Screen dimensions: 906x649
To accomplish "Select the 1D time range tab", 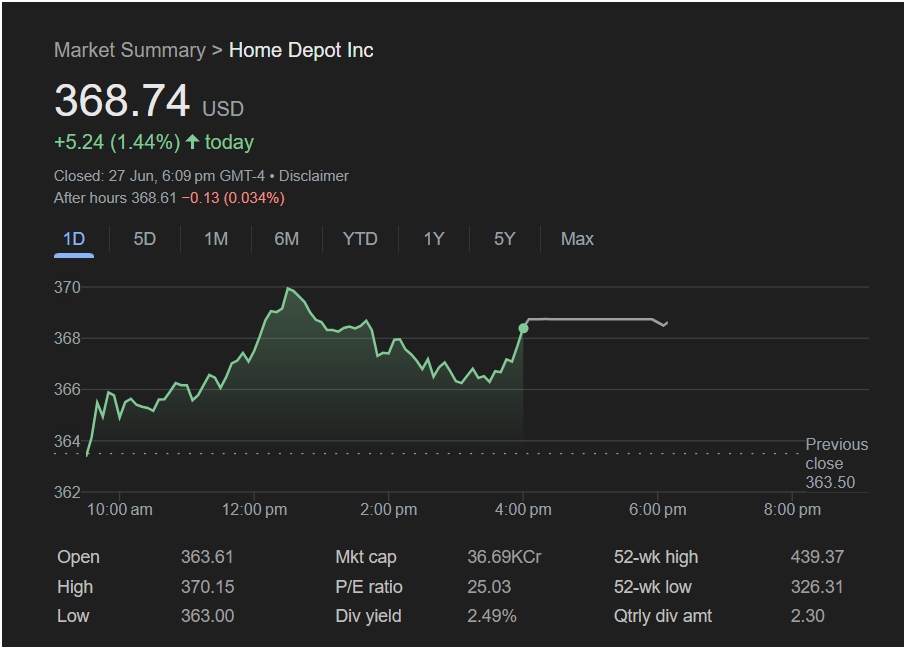I will 74,239.
